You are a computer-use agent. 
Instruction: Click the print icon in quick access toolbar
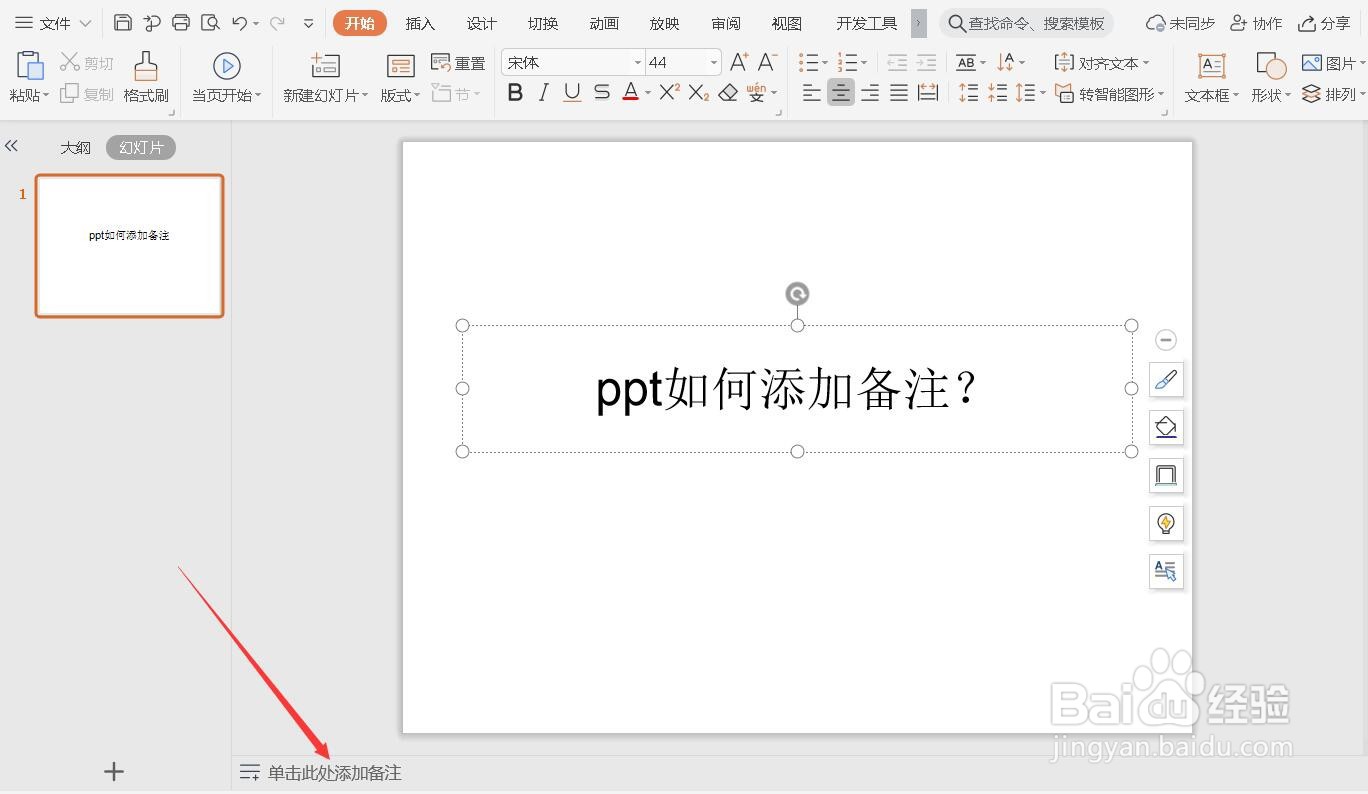[x=181, y=22]
